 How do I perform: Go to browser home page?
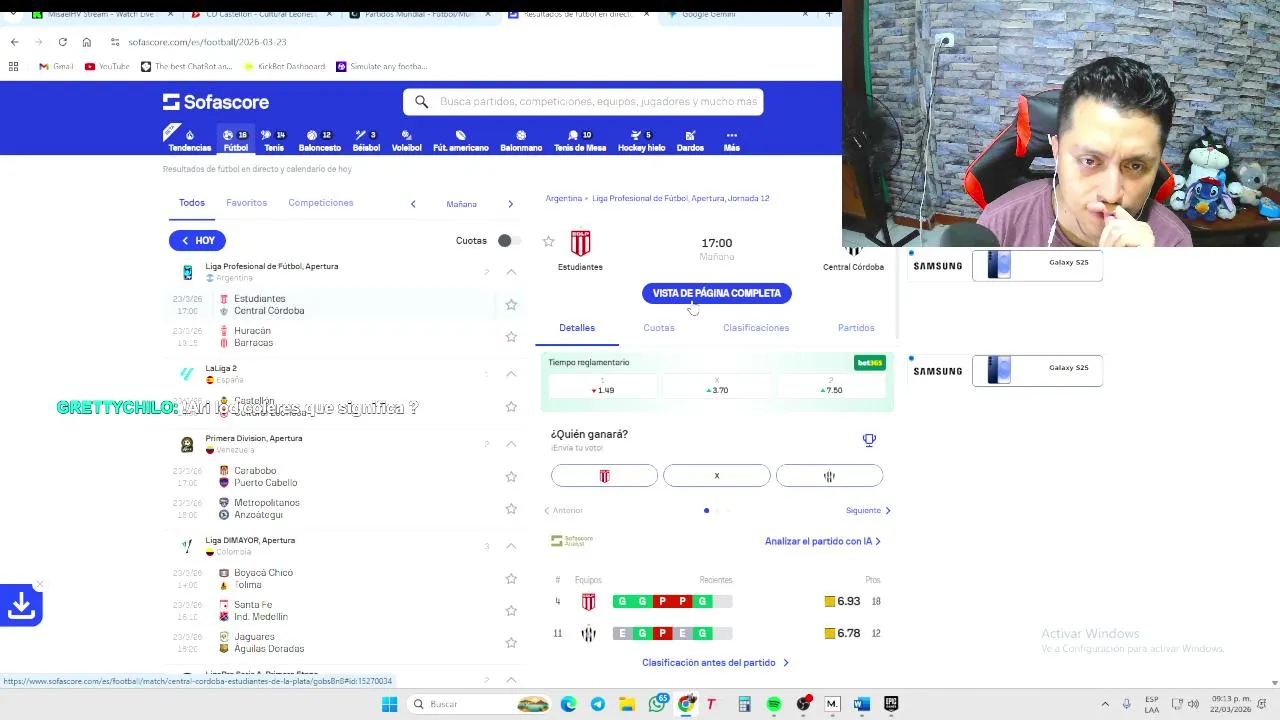click(x=87, y=42)
